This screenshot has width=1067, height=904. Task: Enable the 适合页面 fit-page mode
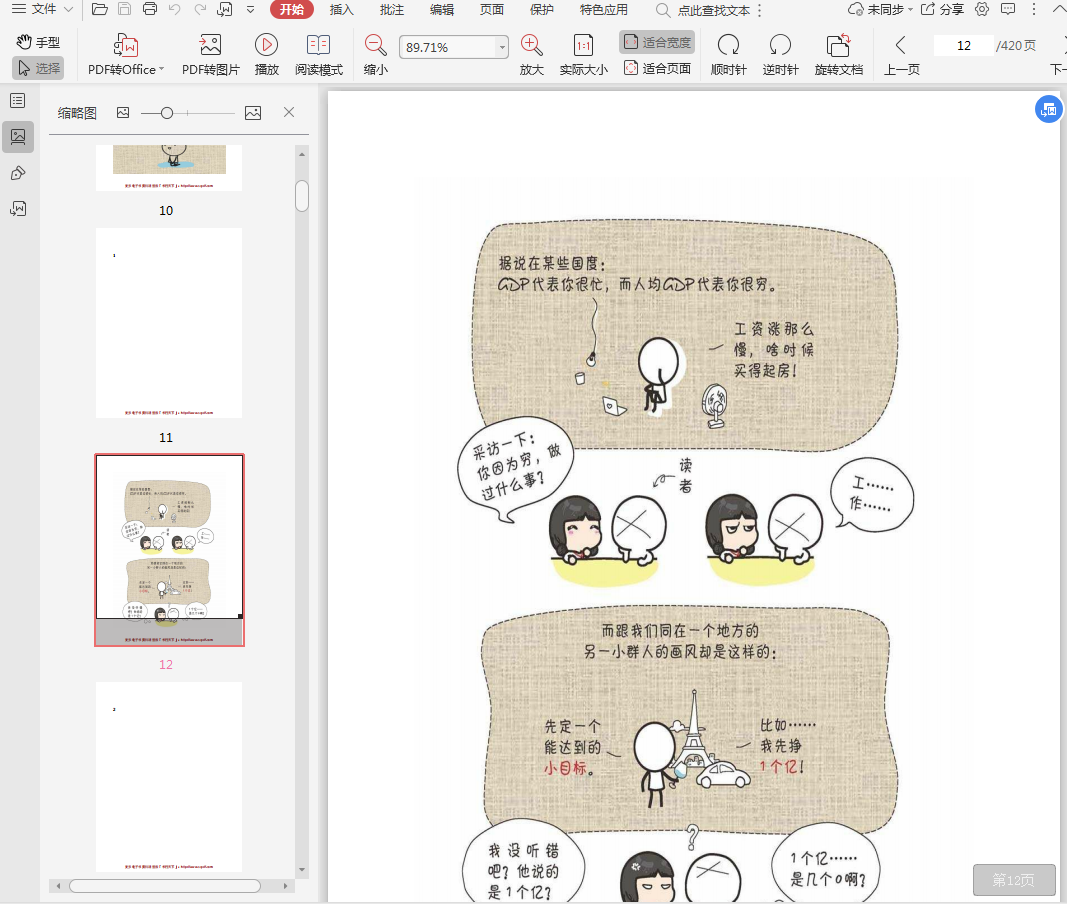pos(657,69)
